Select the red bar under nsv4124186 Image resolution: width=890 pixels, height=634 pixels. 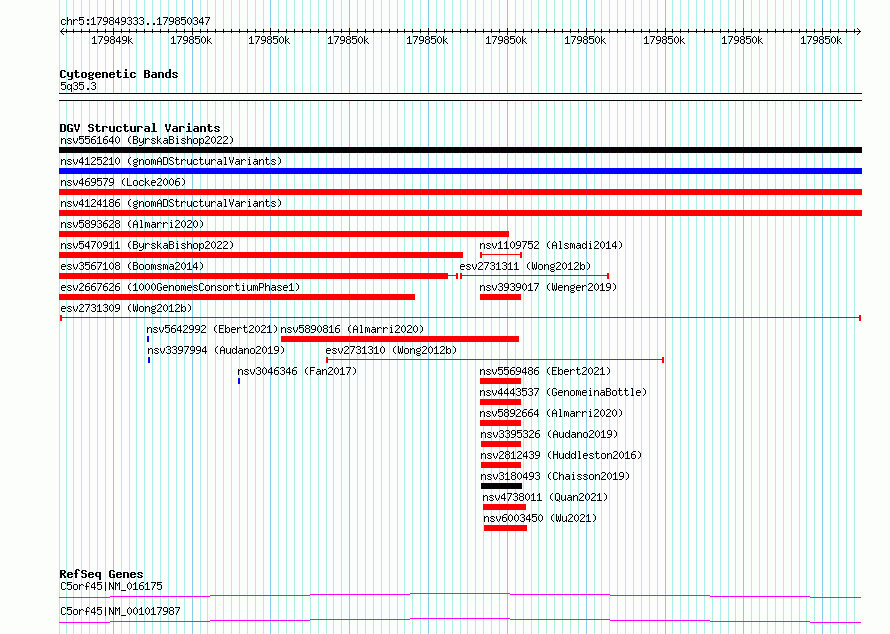[460, 213]
